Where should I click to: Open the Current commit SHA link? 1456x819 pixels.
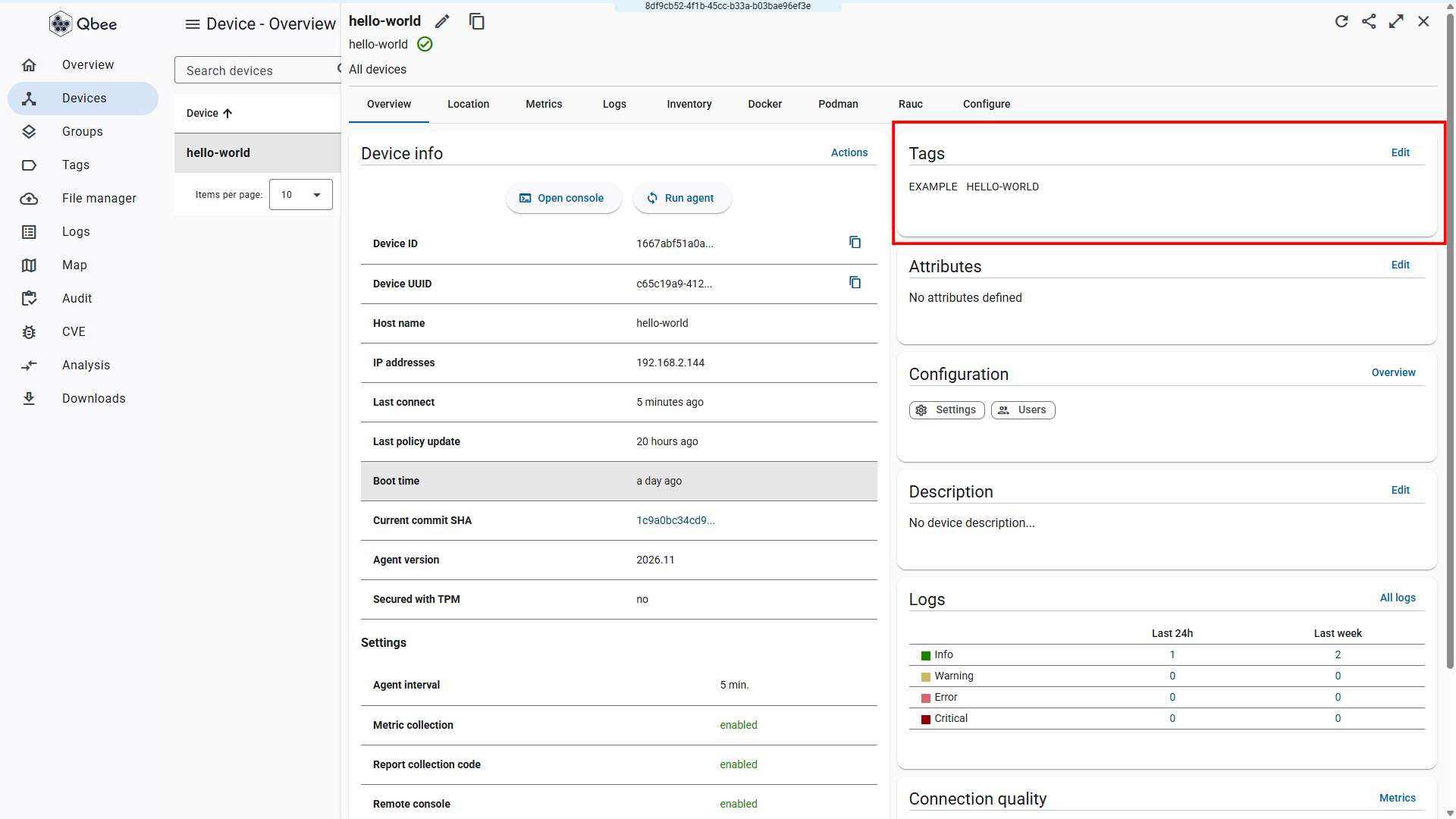(x=675, y=520)
